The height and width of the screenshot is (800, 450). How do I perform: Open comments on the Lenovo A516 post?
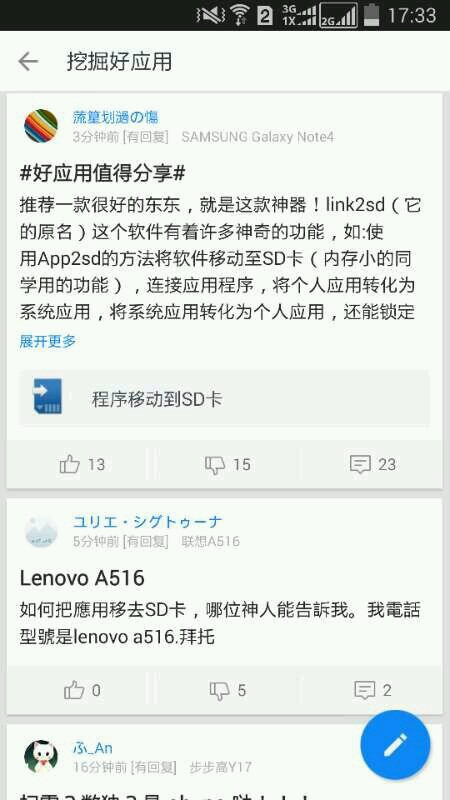pyautogui.click(x=373, y=690)
